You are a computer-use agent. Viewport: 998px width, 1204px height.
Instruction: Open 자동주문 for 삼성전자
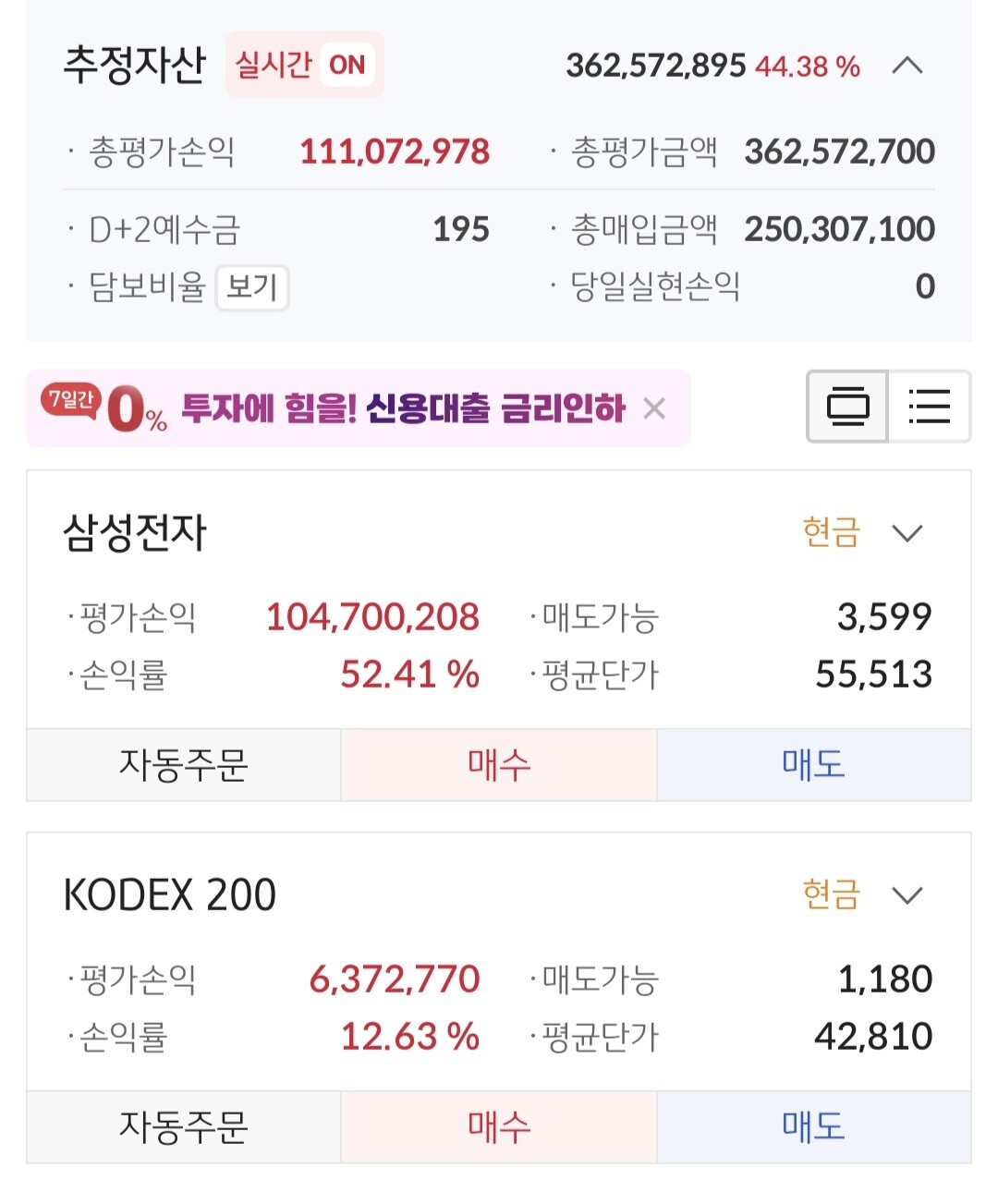coord(184,765)
